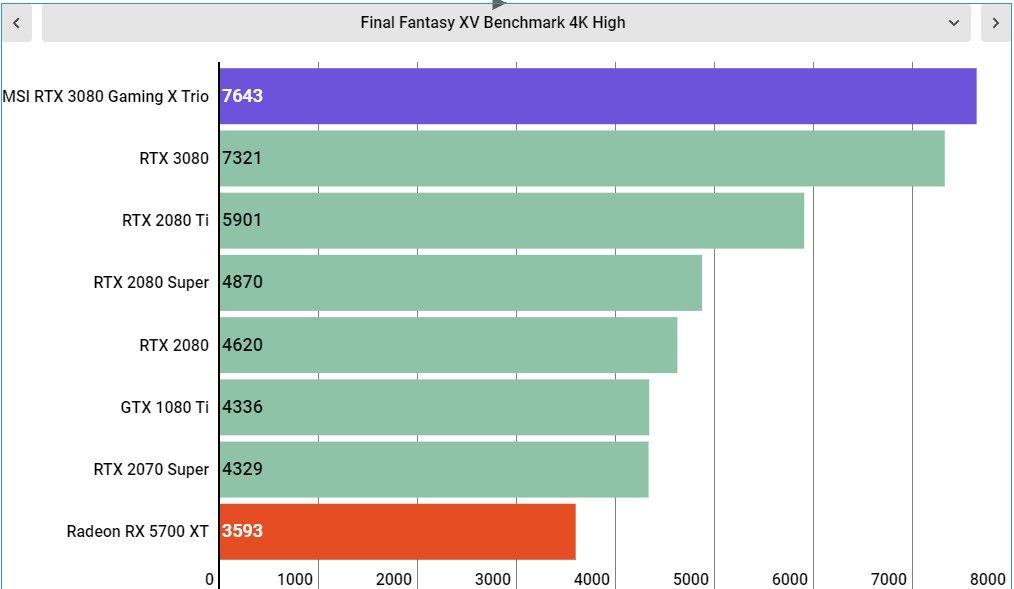The image size is (1014, 589).
Task: Click the score value 5901
Action: click(242, 220)
